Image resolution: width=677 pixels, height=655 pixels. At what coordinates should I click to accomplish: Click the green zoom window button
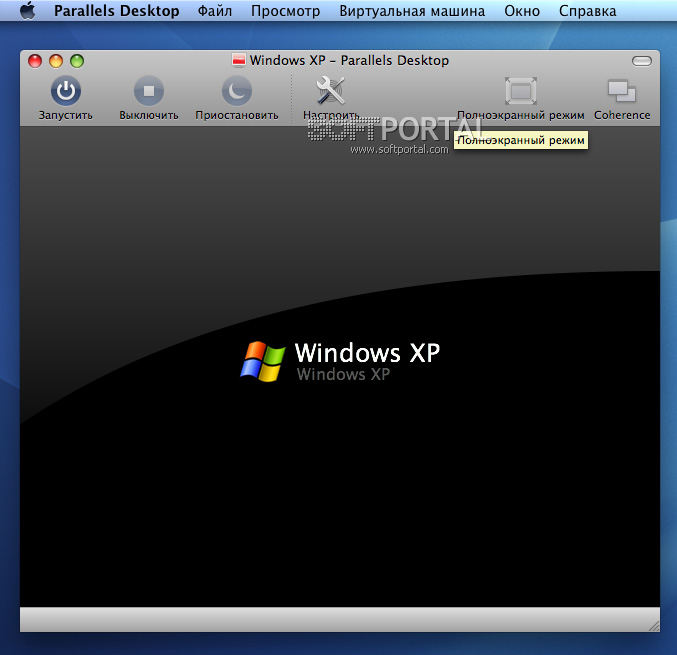[x=77, y=61]
